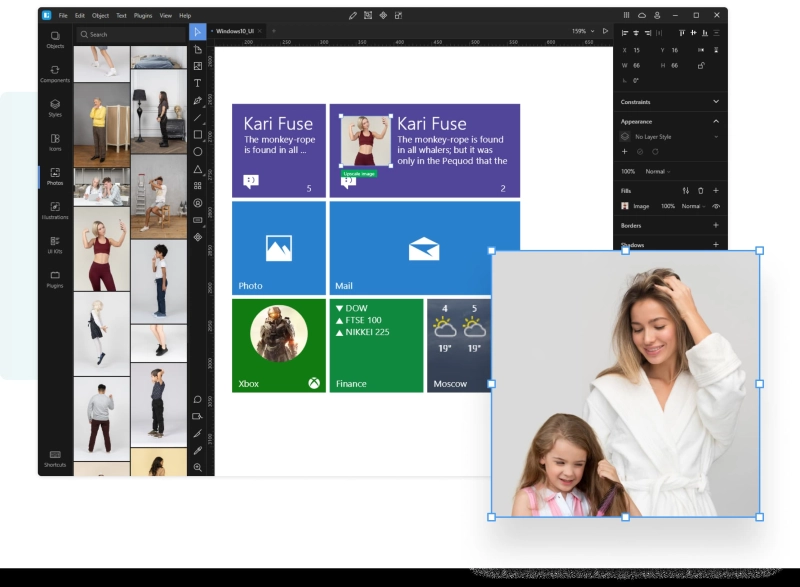
Task: Align selection to top edge
Action: (682, 33)
